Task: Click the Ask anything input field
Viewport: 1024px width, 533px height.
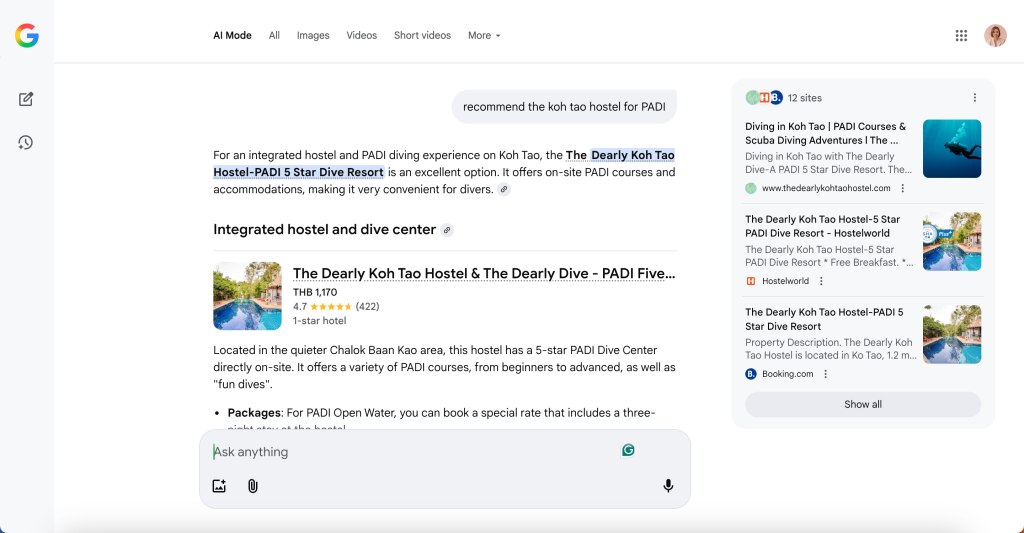Action: tap(410, 452)
